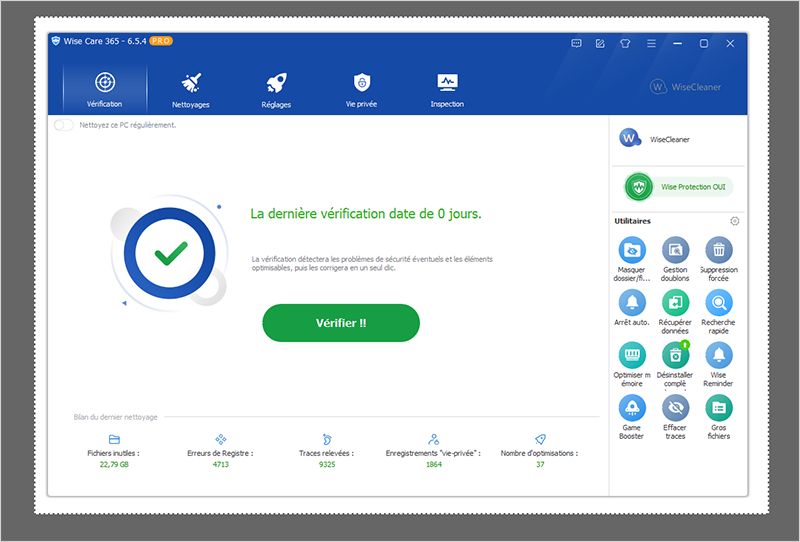This screenshot has width=800, height=542.
Task: Open the Réglages tab
Action: tap(276, 90)
